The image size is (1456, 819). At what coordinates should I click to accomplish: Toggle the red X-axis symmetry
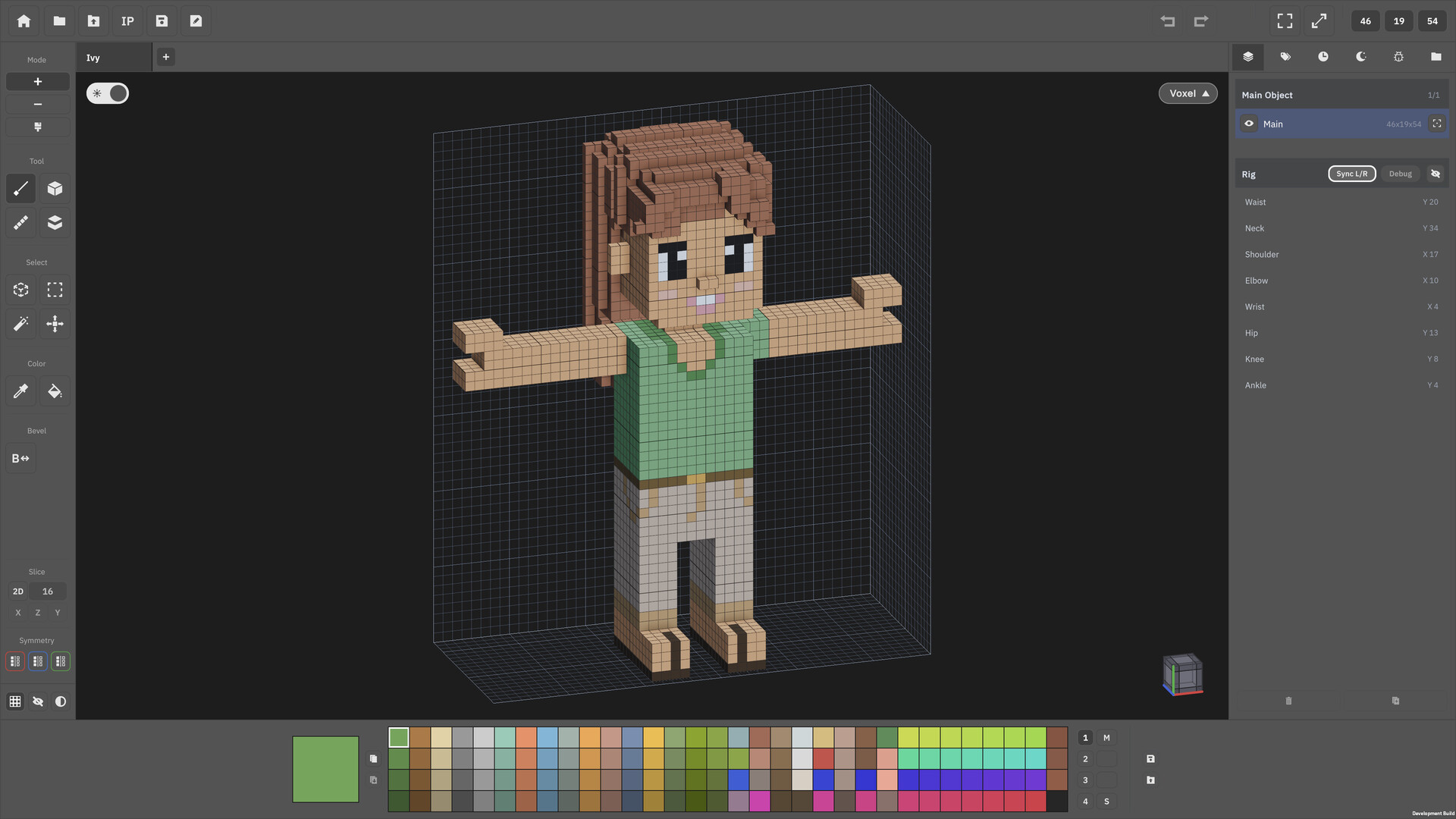(15, 661)
